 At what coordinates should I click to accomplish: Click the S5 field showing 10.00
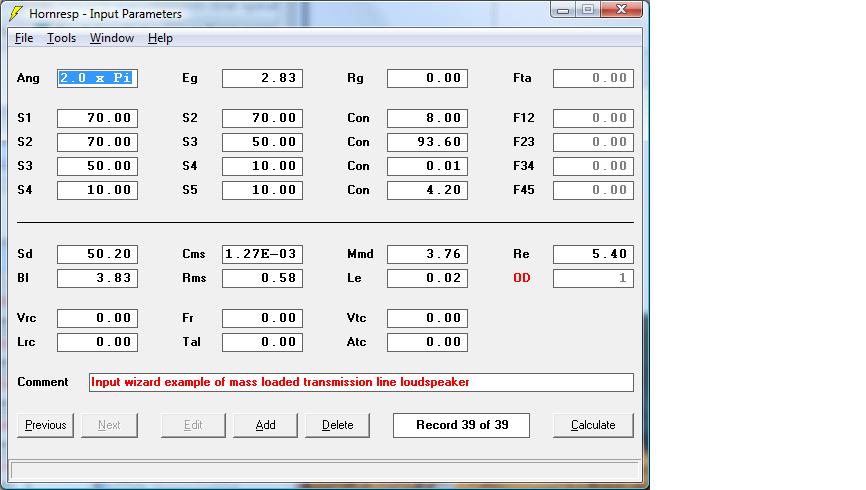(262, 190)
